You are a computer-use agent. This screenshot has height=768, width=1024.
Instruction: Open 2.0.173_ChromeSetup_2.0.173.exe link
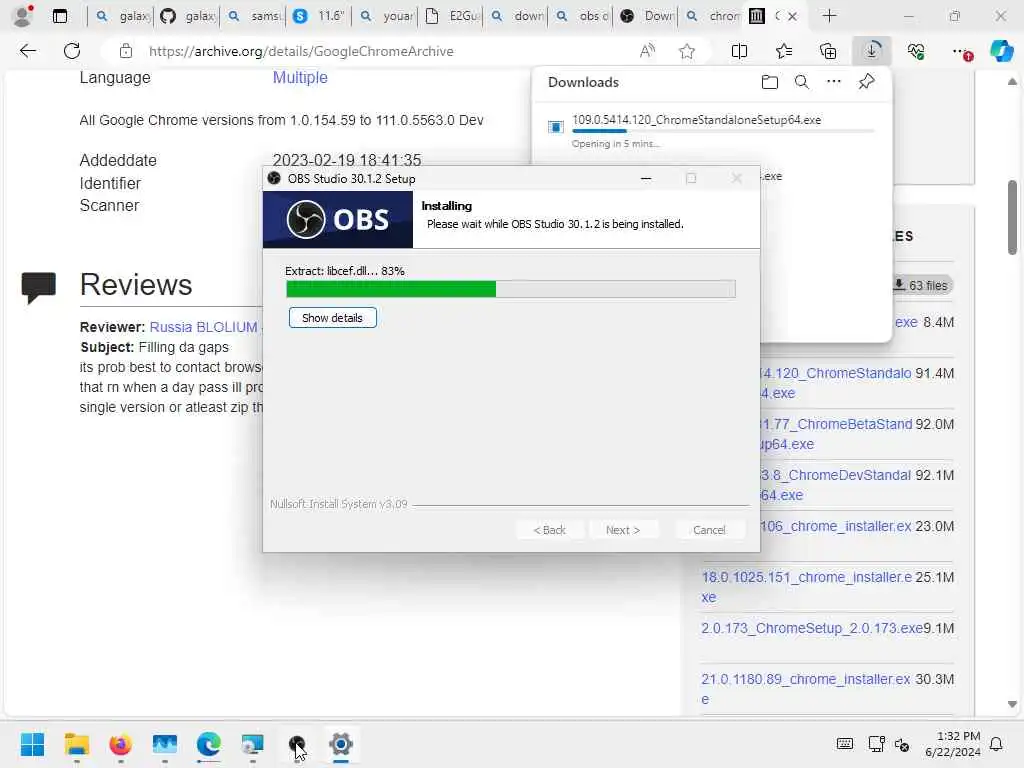pyautogui.click(x=812, y=628)
